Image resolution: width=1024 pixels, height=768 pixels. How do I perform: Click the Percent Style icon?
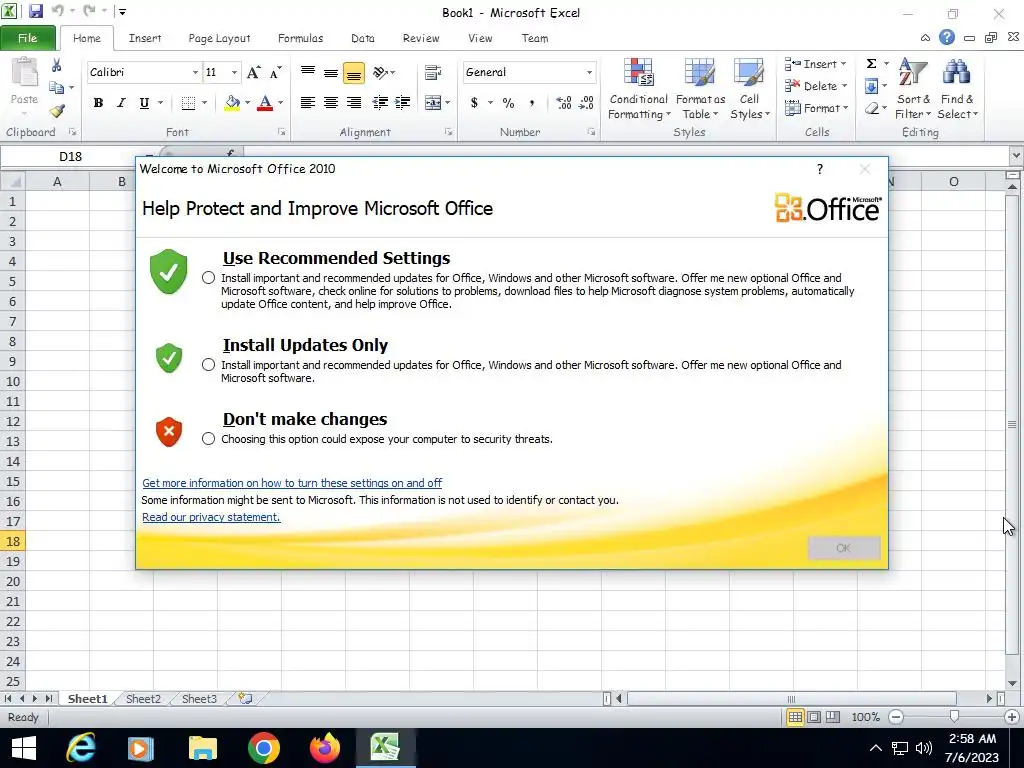point(509,103)
